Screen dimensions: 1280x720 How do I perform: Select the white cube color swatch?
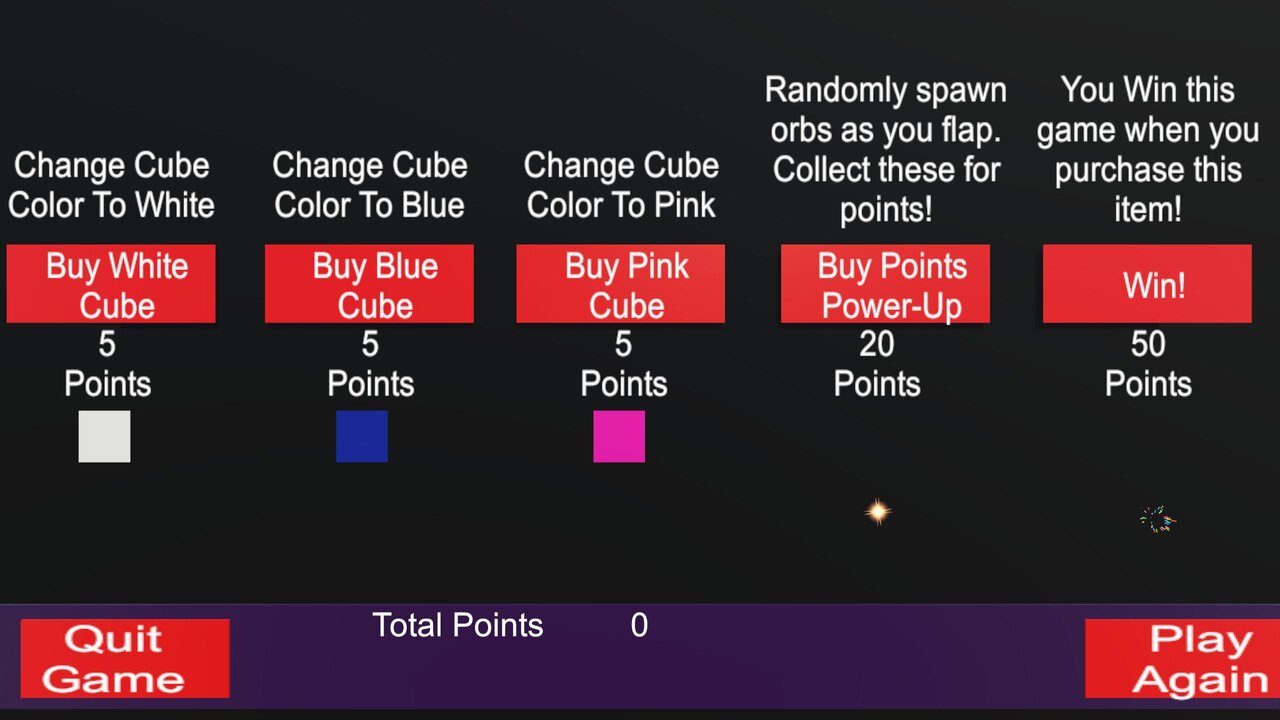click(x=105, y=436)
